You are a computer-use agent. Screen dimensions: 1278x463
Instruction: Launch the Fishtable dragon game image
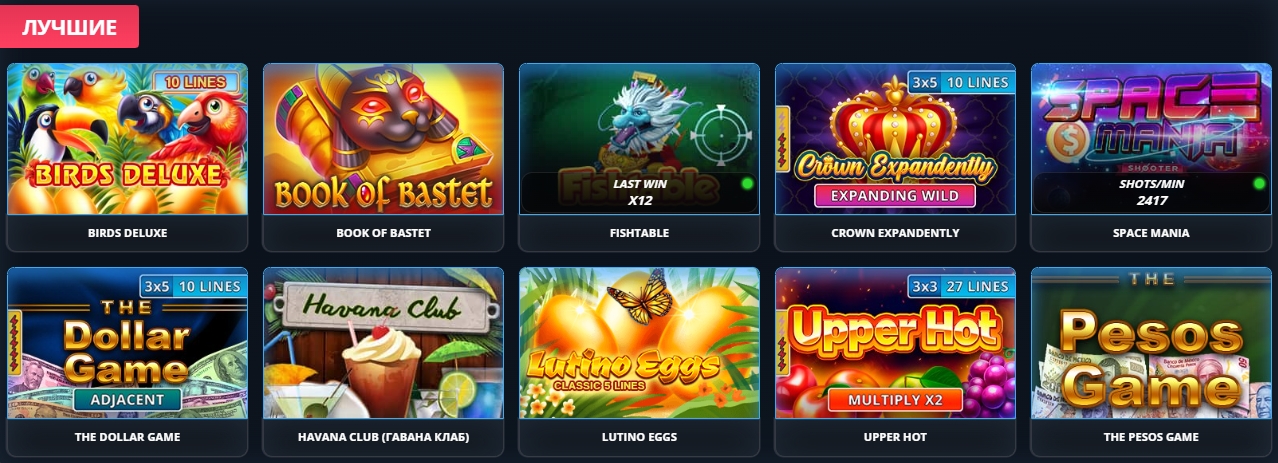tap(639, 139)
